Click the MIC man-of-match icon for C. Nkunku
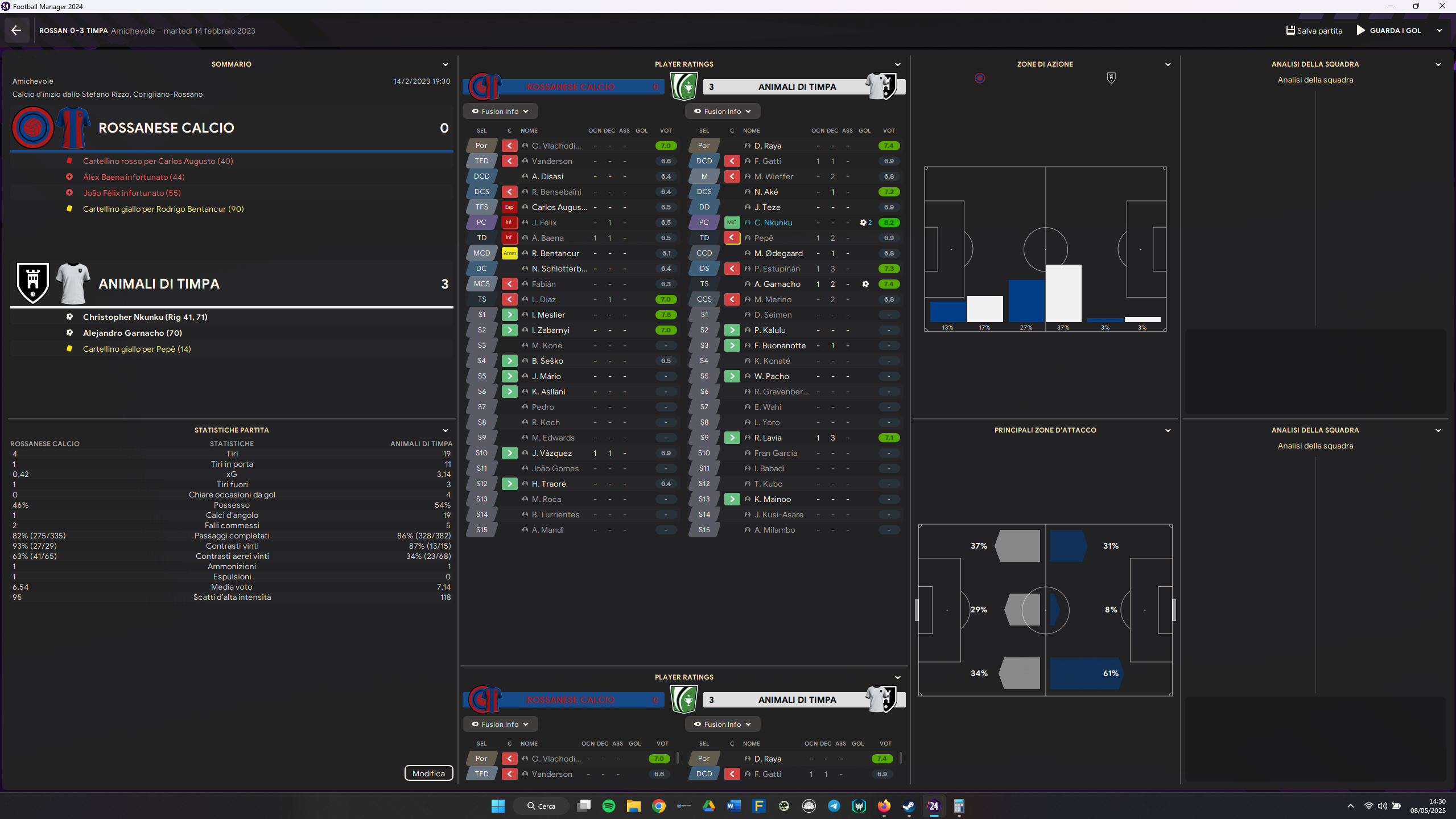Screen dimensions: 1456x819 (732, 223)
